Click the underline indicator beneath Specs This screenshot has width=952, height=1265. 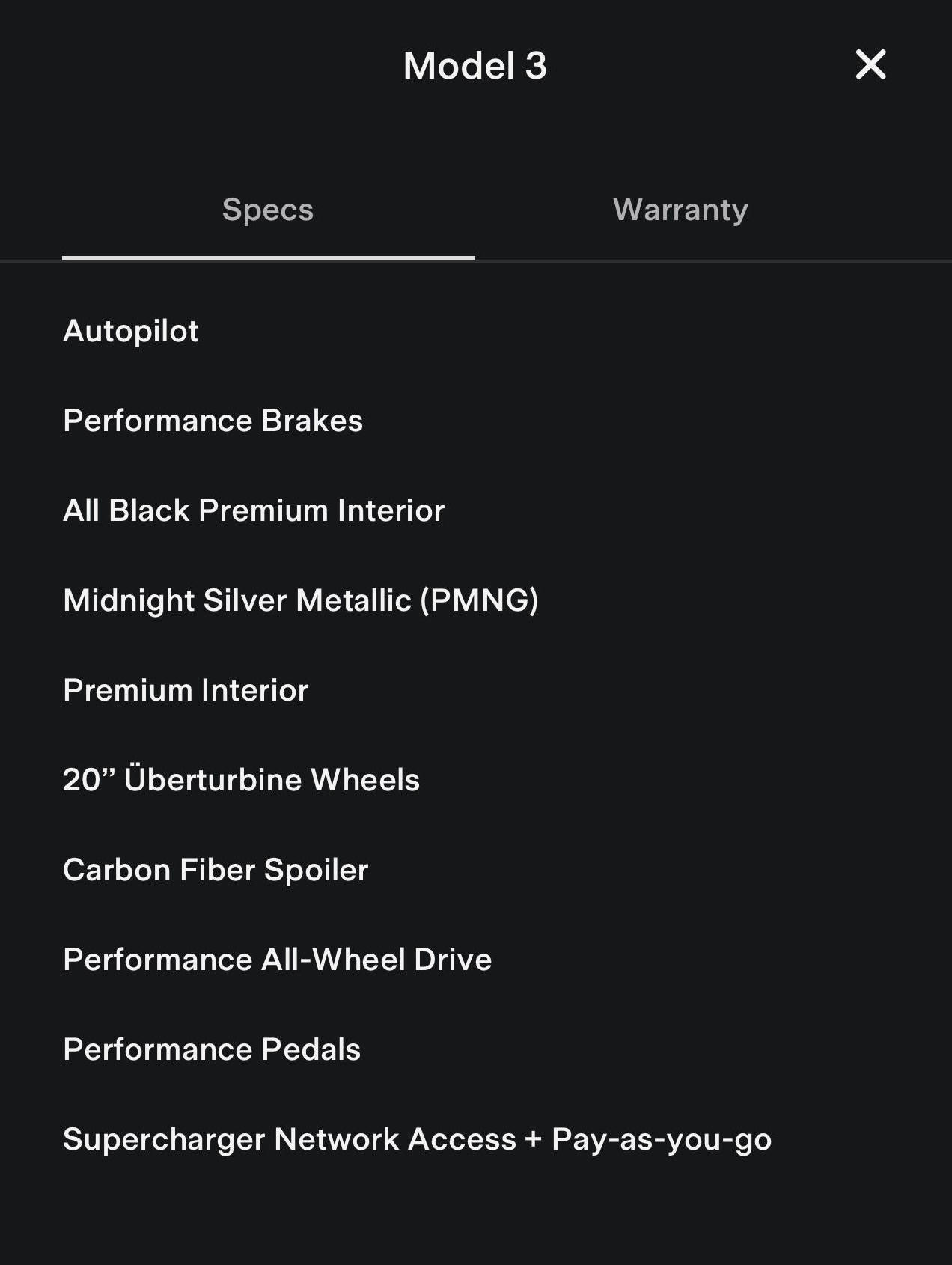[x=268, y=258]
